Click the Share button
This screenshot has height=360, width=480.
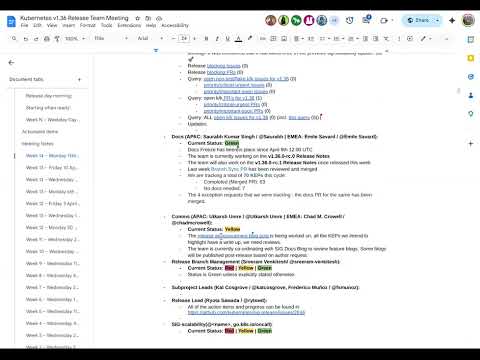418,21
